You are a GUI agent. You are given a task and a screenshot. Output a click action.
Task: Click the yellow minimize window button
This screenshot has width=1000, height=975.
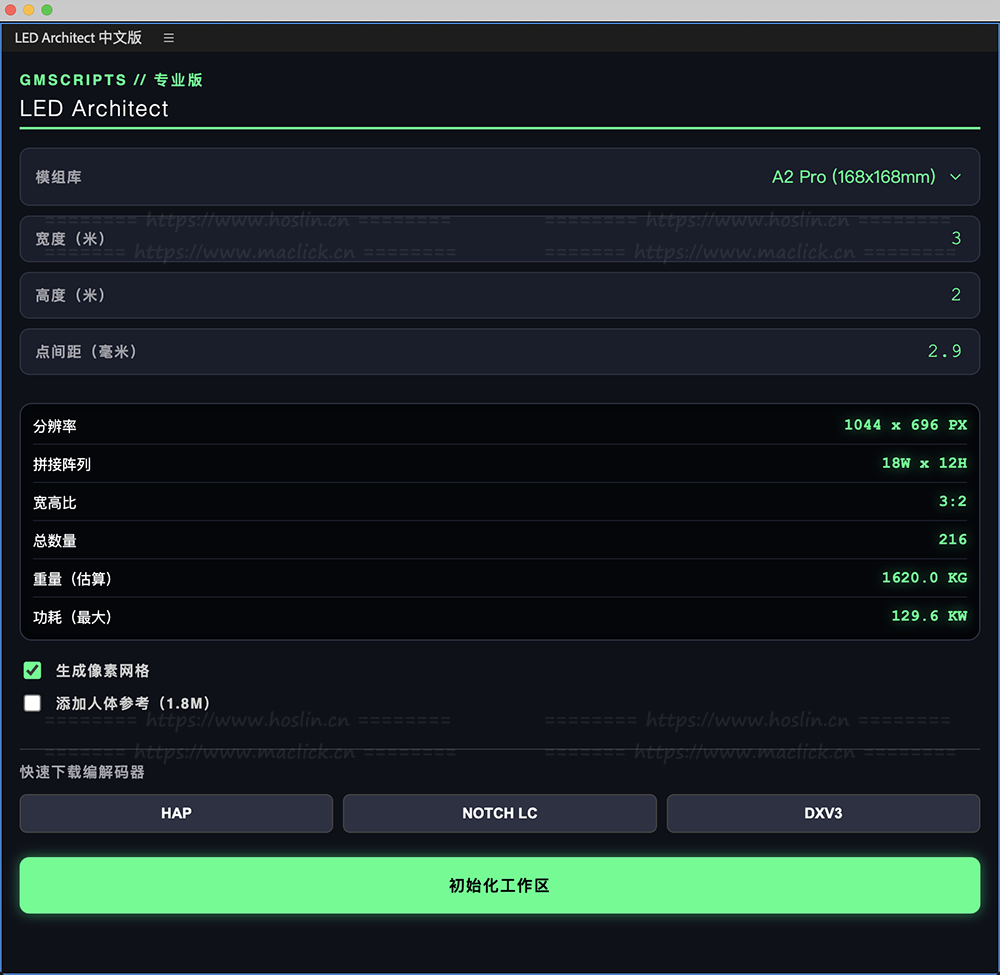29,10
